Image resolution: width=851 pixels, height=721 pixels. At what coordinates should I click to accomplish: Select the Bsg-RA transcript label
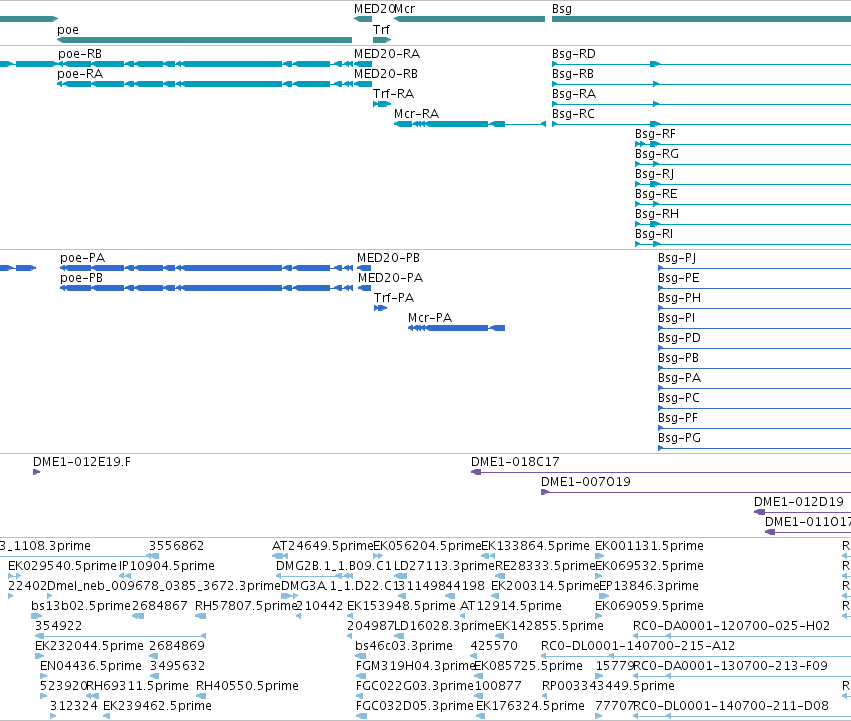click(x=574, y=94)
